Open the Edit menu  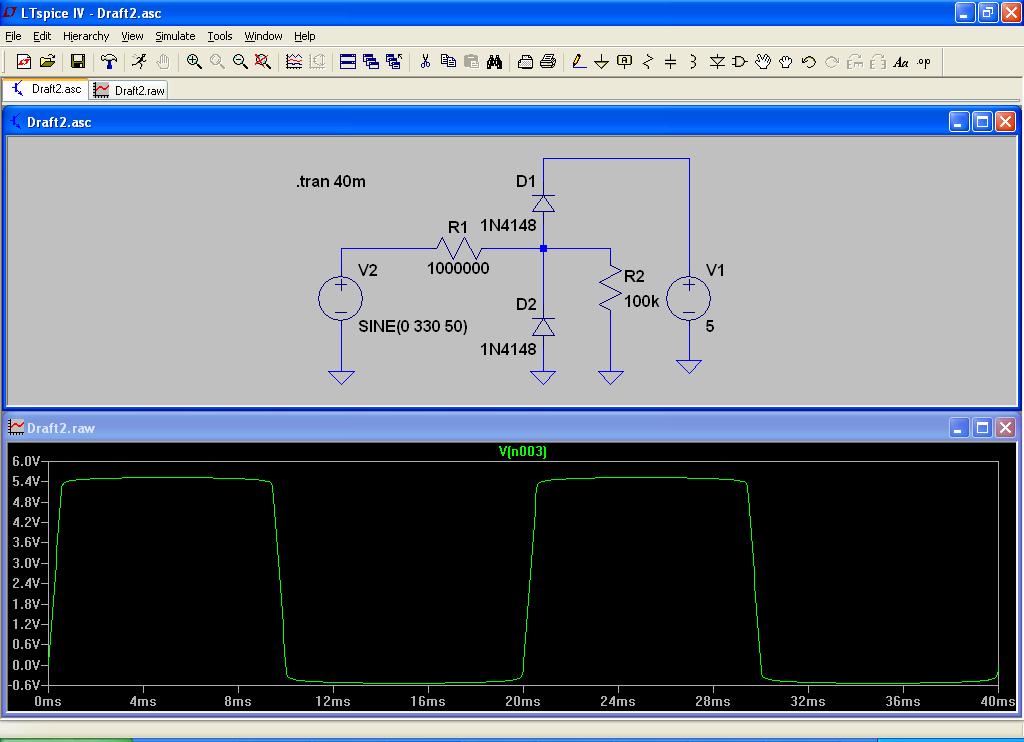coord(42,36)
